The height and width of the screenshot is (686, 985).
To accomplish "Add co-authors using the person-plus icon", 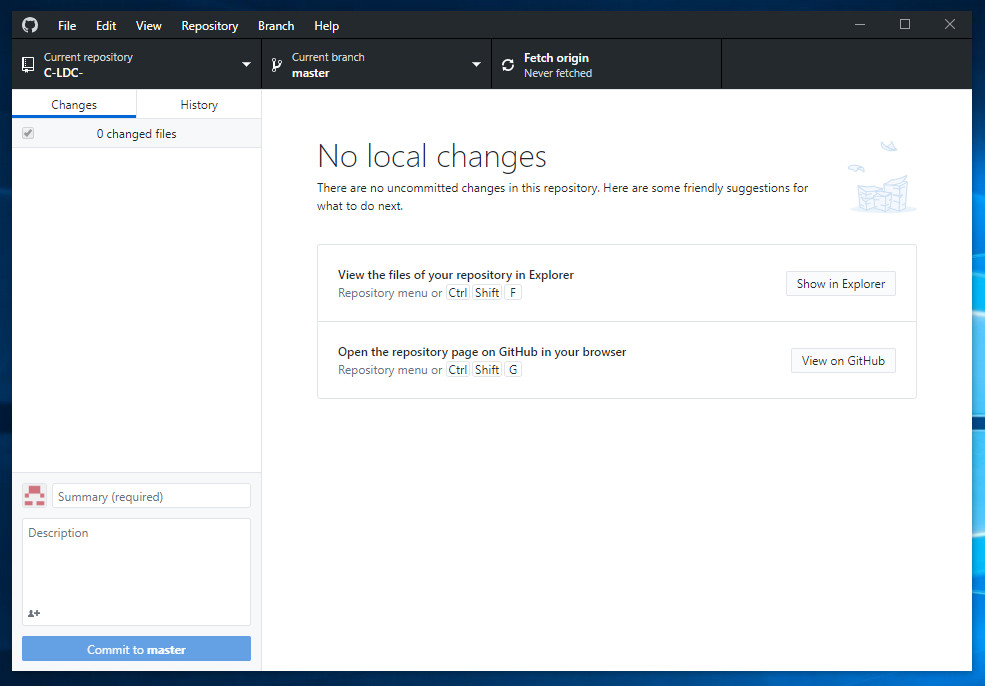I will pos(34,613).
